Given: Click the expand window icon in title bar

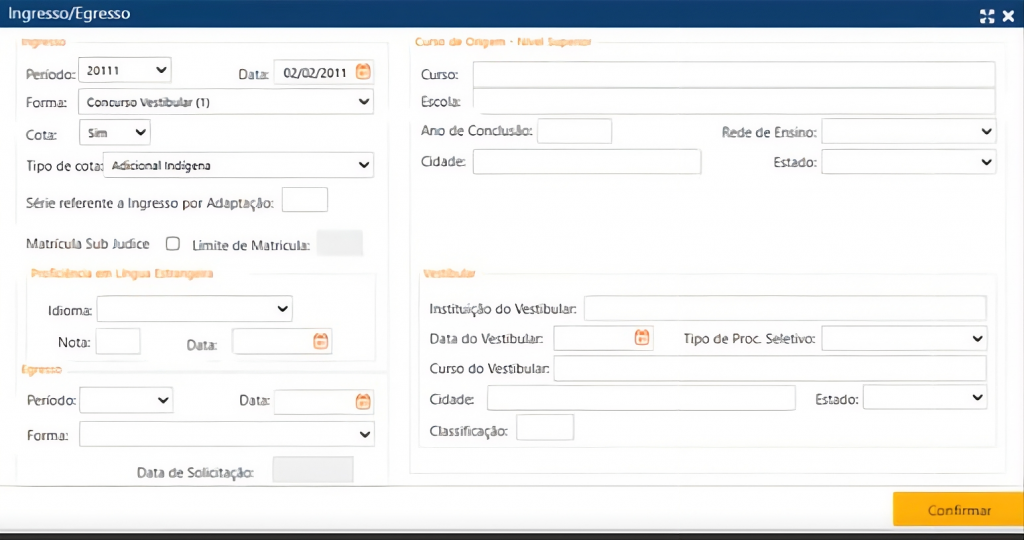Looking at the screenshot, I should pos(987,15).
